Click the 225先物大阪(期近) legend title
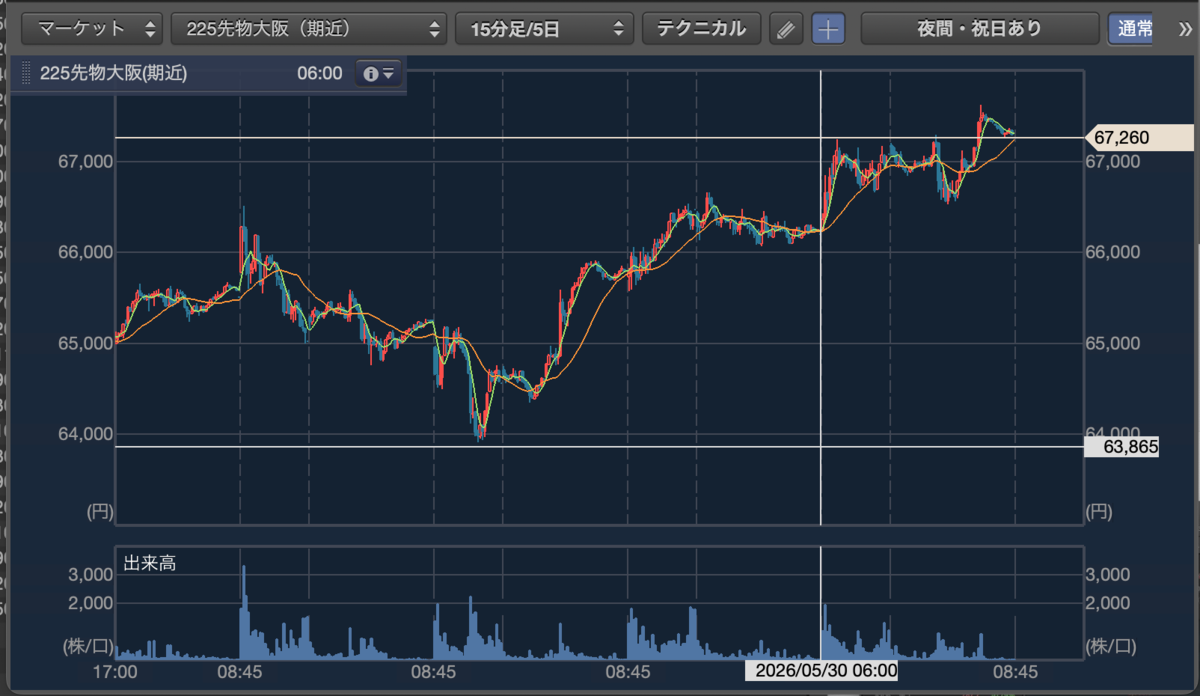 [x=113, y=74]
